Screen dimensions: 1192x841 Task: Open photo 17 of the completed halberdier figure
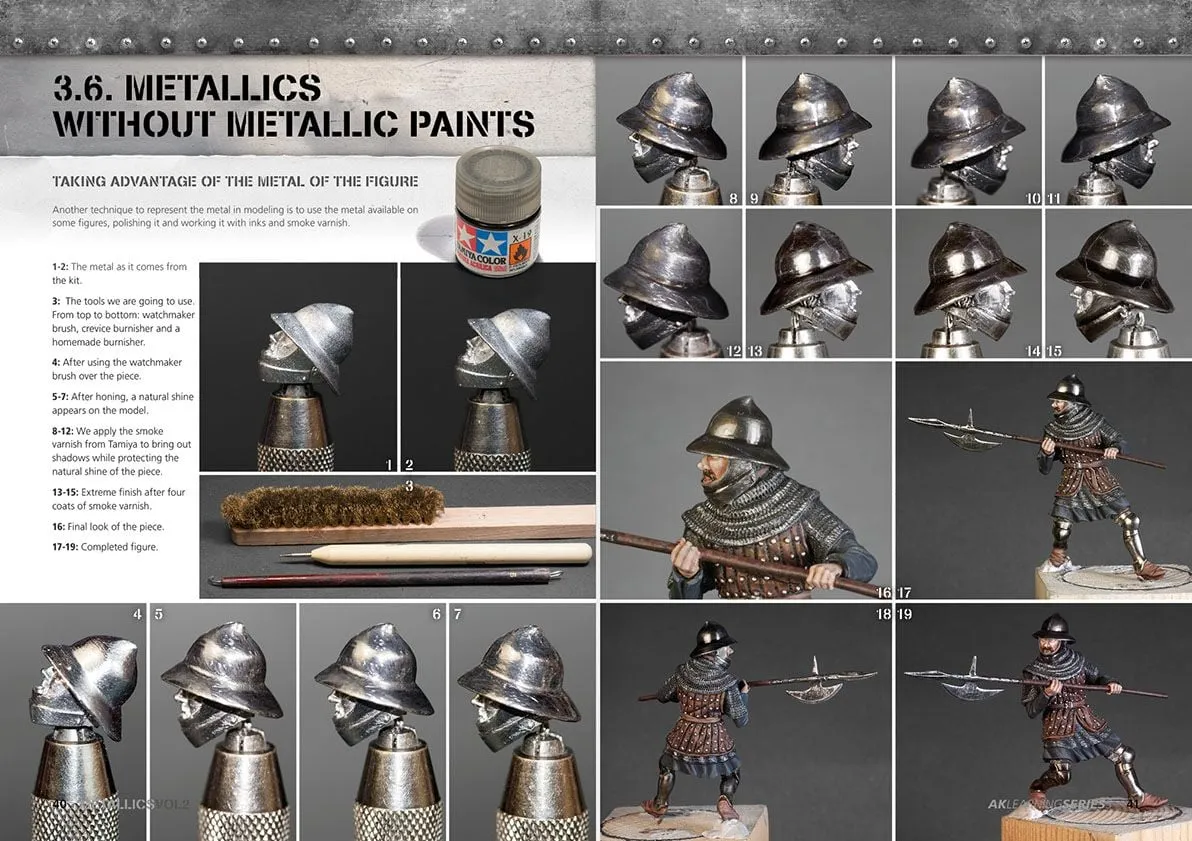point(1043,480)
